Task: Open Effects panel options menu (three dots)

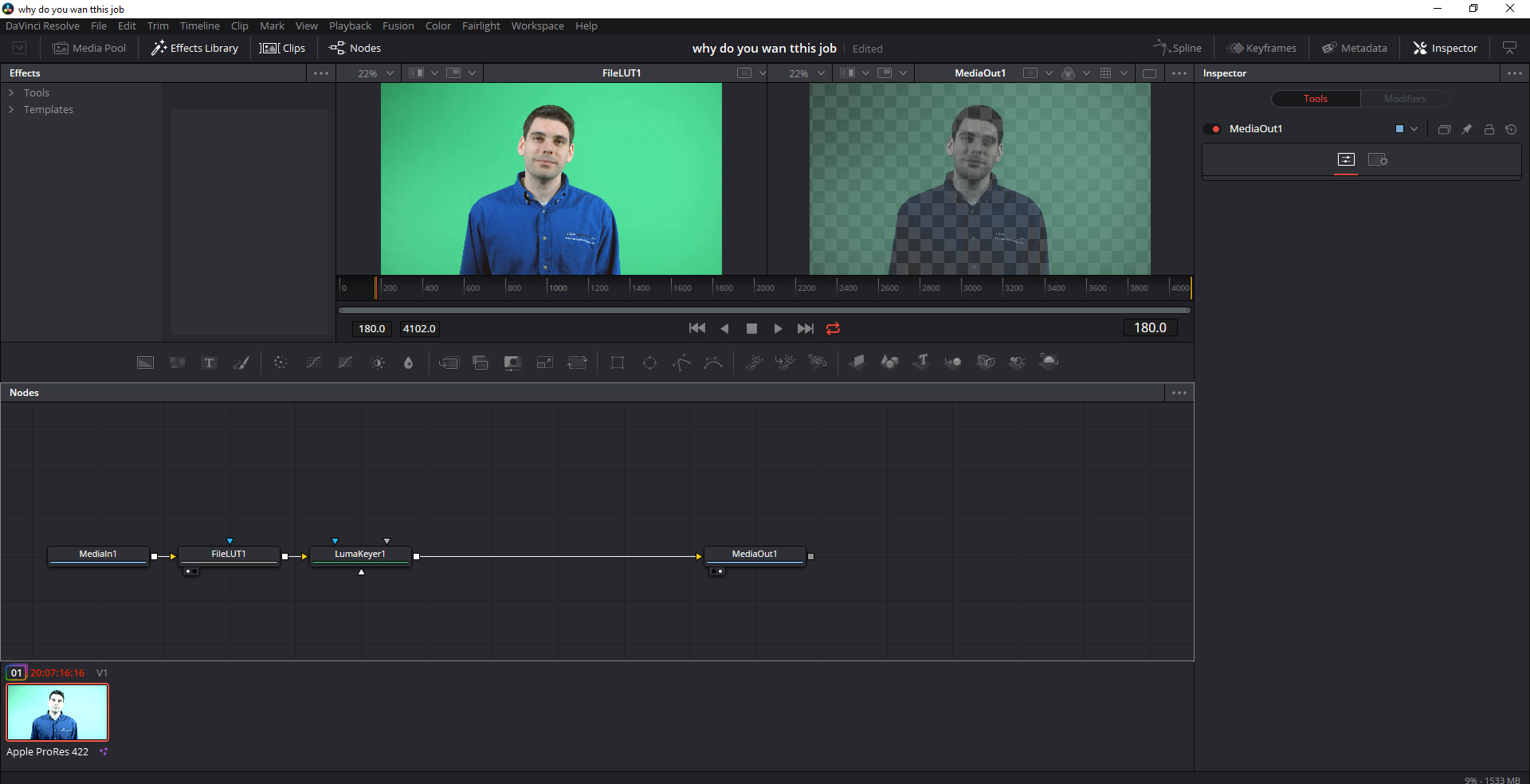Action: pyautogui.click(x=321, y=73)
